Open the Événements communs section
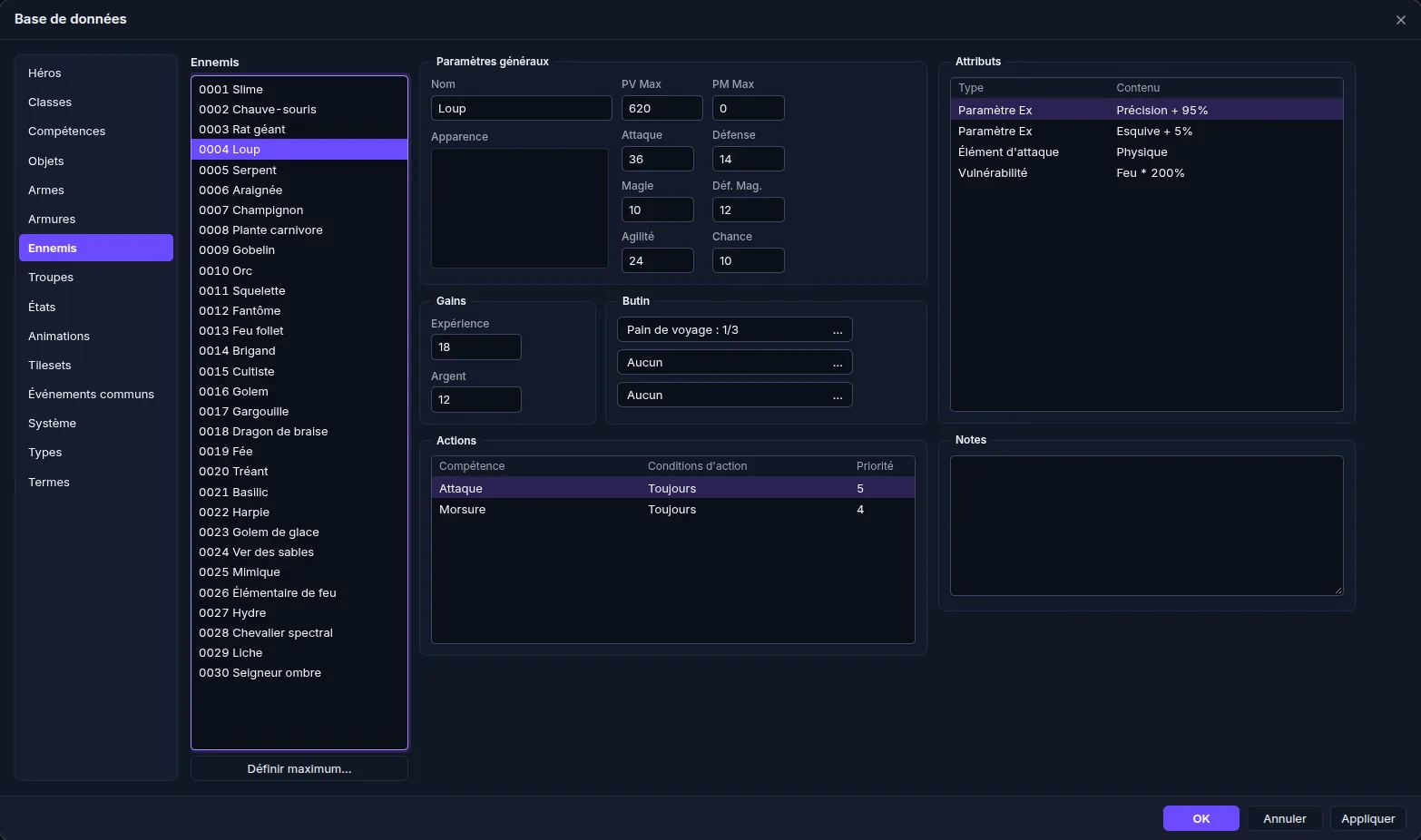Image resolution: width=1421 pixels, height=840 pixels. [x=96, y=394]
